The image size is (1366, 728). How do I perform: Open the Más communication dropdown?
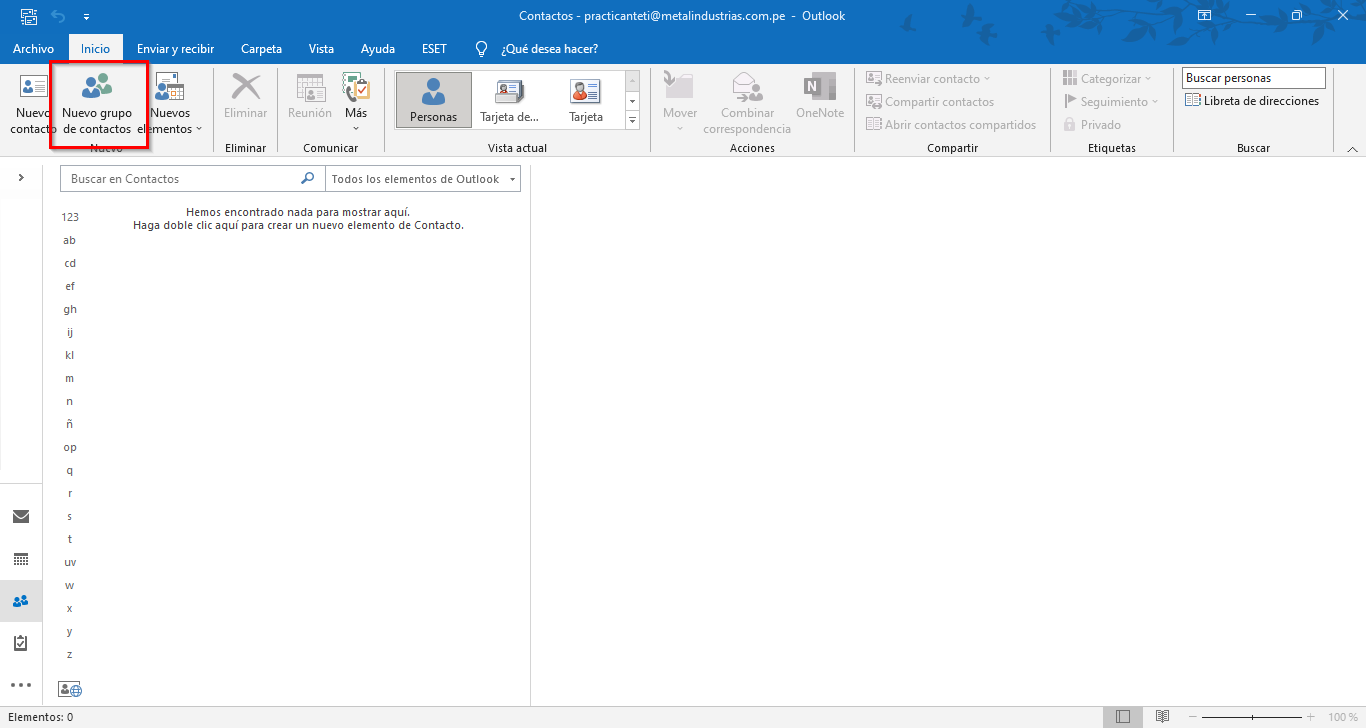tap(356, 104)
